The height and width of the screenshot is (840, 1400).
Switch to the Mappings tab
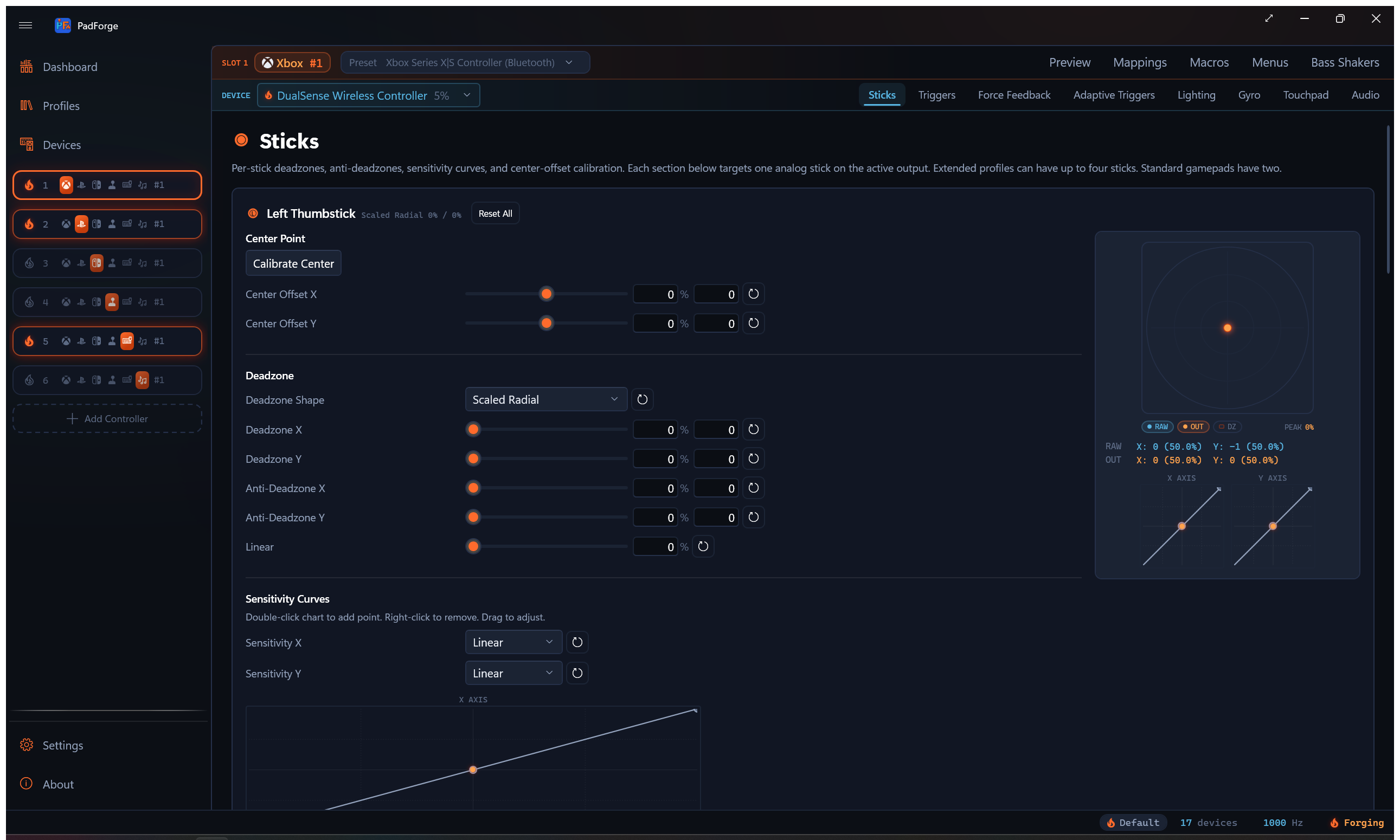pyautogui.click(x=1140, y=63)
